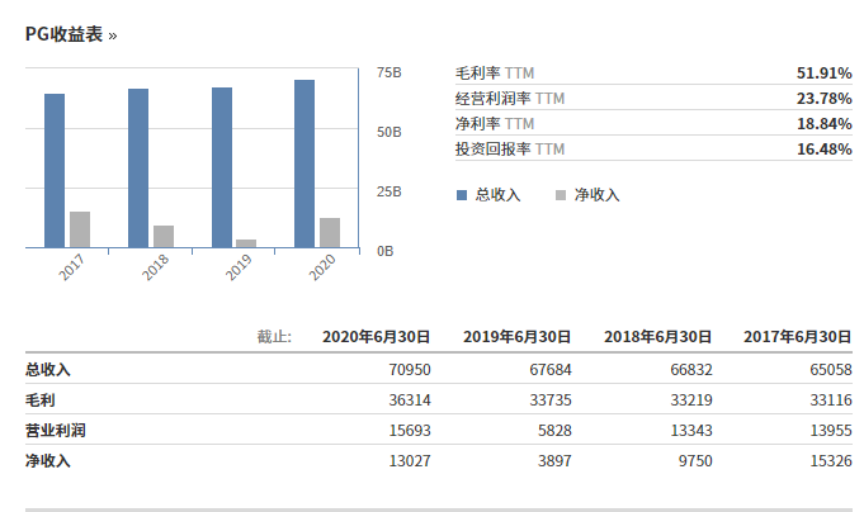This screenshot has height=513, width=864.
Task: Select gross profit value 36314
Action: (409, 400)
